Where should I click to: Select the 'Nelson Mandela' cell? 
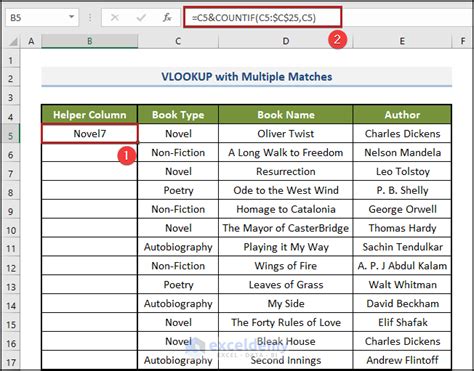click(x=402, y=153)
